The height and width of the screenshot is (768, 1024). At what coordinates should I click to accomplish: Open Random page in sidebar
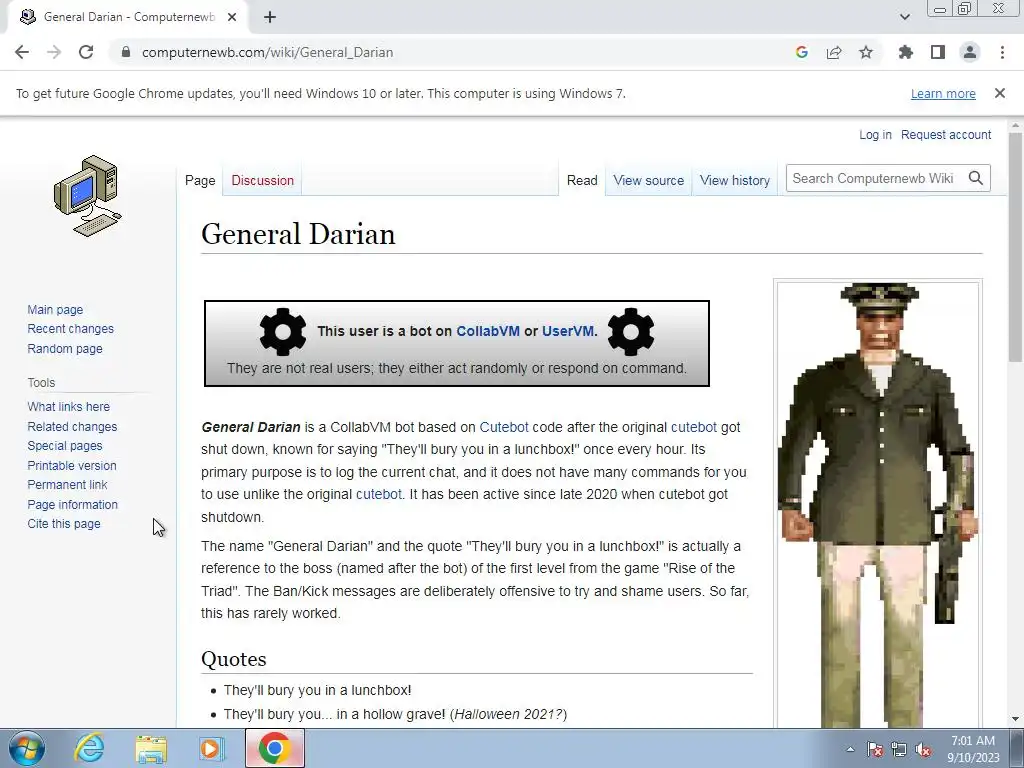tap(65, 348)
